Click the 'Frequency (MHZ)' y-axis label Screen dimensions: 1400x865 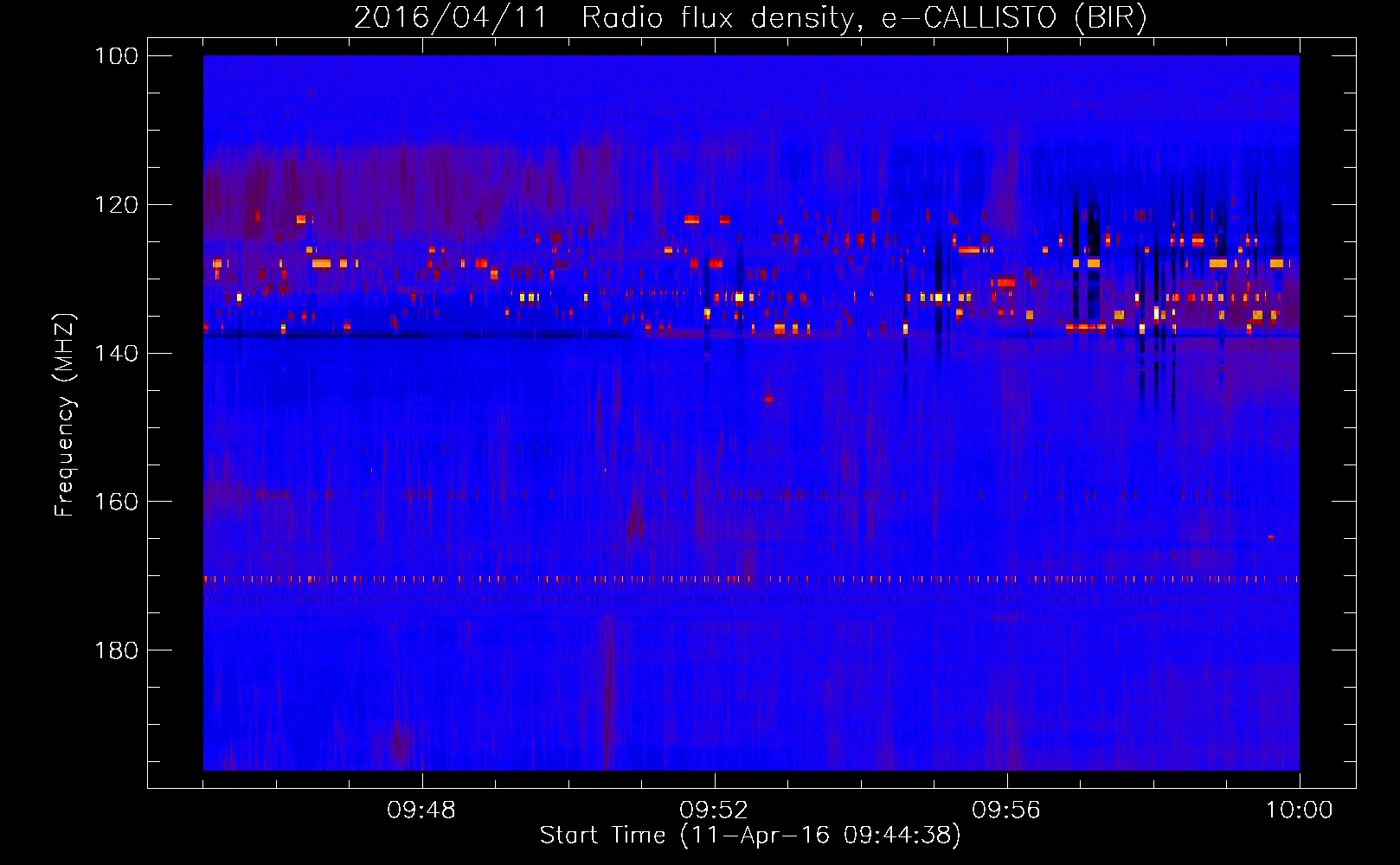[65, 414]
